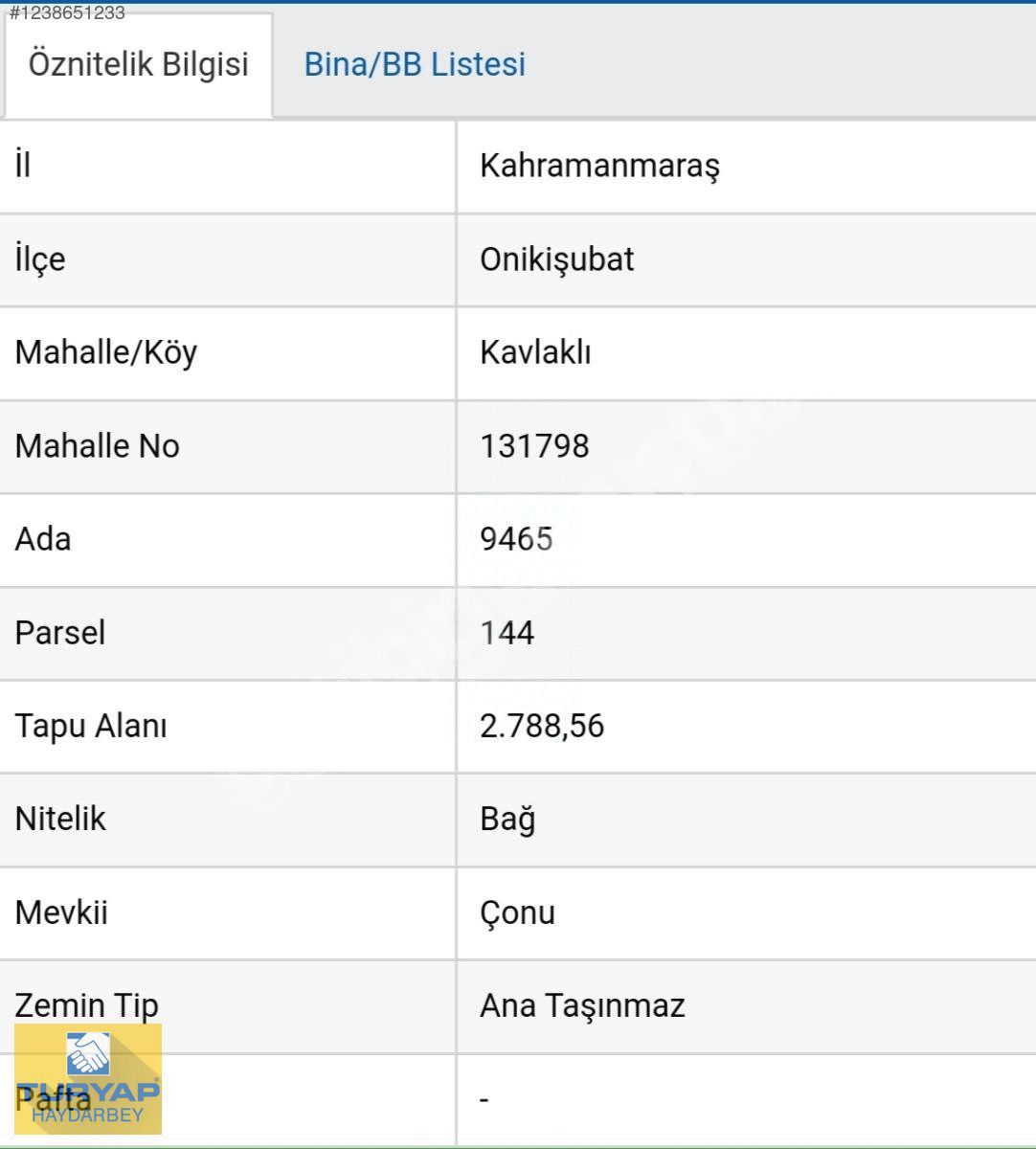The height and width of the screenshot is (1149, 1036).
Task: Click the Nitelik row label
Action: pos(60,820)
